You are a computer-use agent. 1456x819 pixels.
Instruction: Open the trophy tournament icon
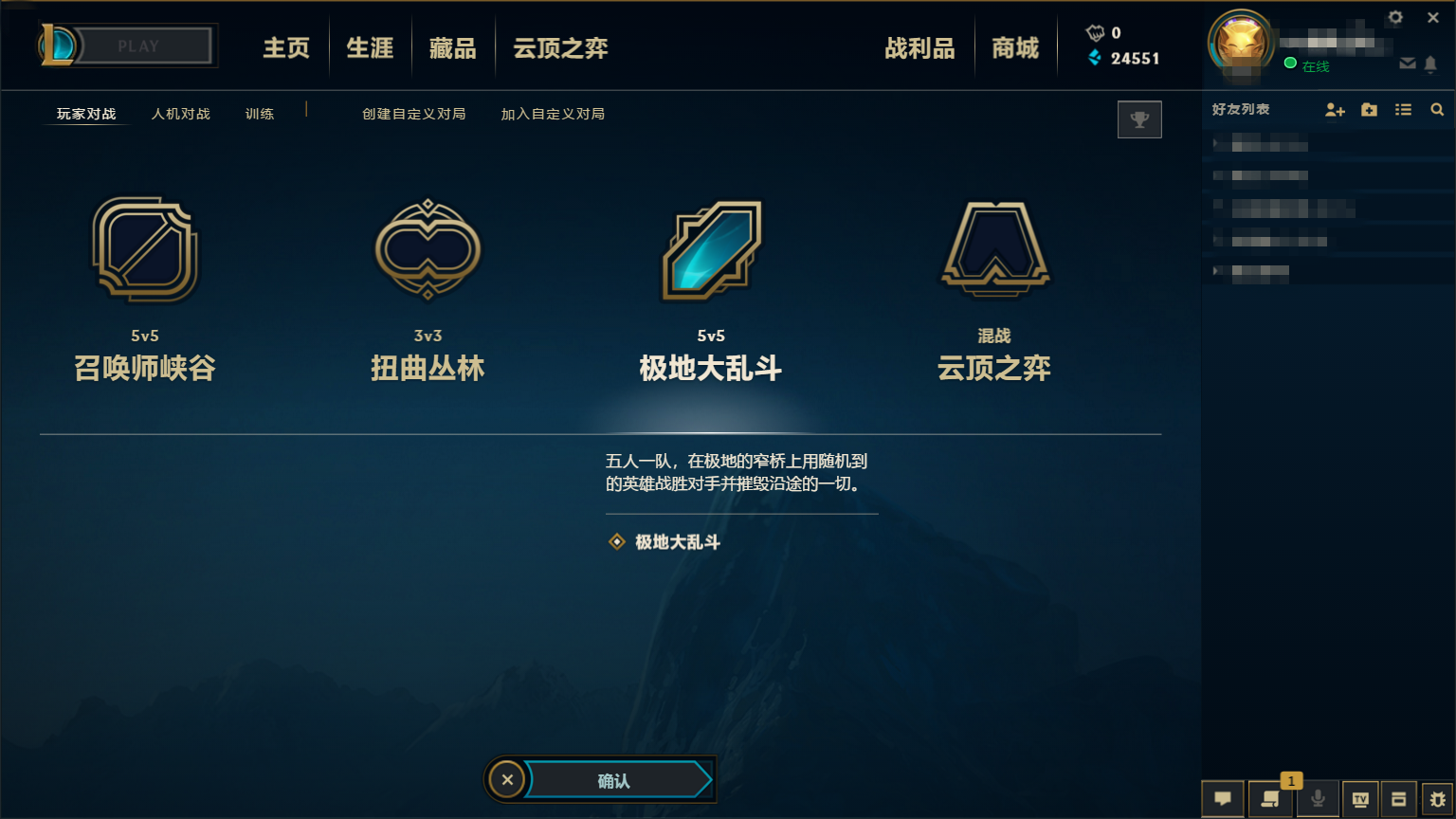click(x=1139, y=119)
